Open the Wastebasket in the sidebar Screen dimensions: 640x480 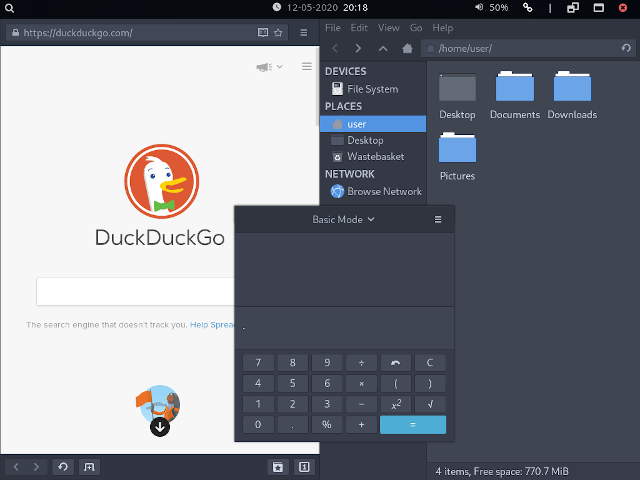[374, 157]
